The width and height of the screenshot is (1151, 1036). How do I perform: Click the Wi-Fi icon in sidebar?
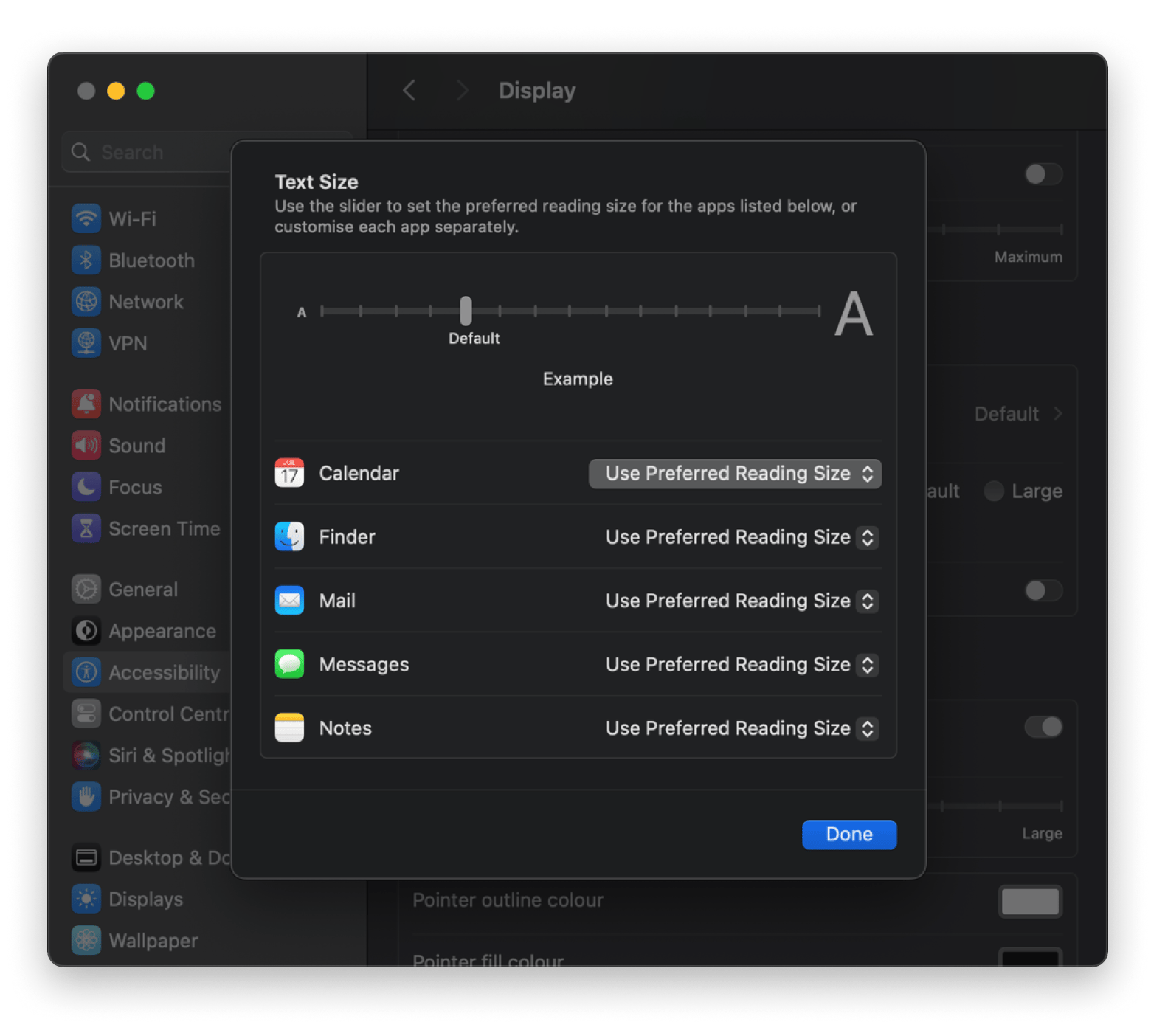(x=86, y=218)
